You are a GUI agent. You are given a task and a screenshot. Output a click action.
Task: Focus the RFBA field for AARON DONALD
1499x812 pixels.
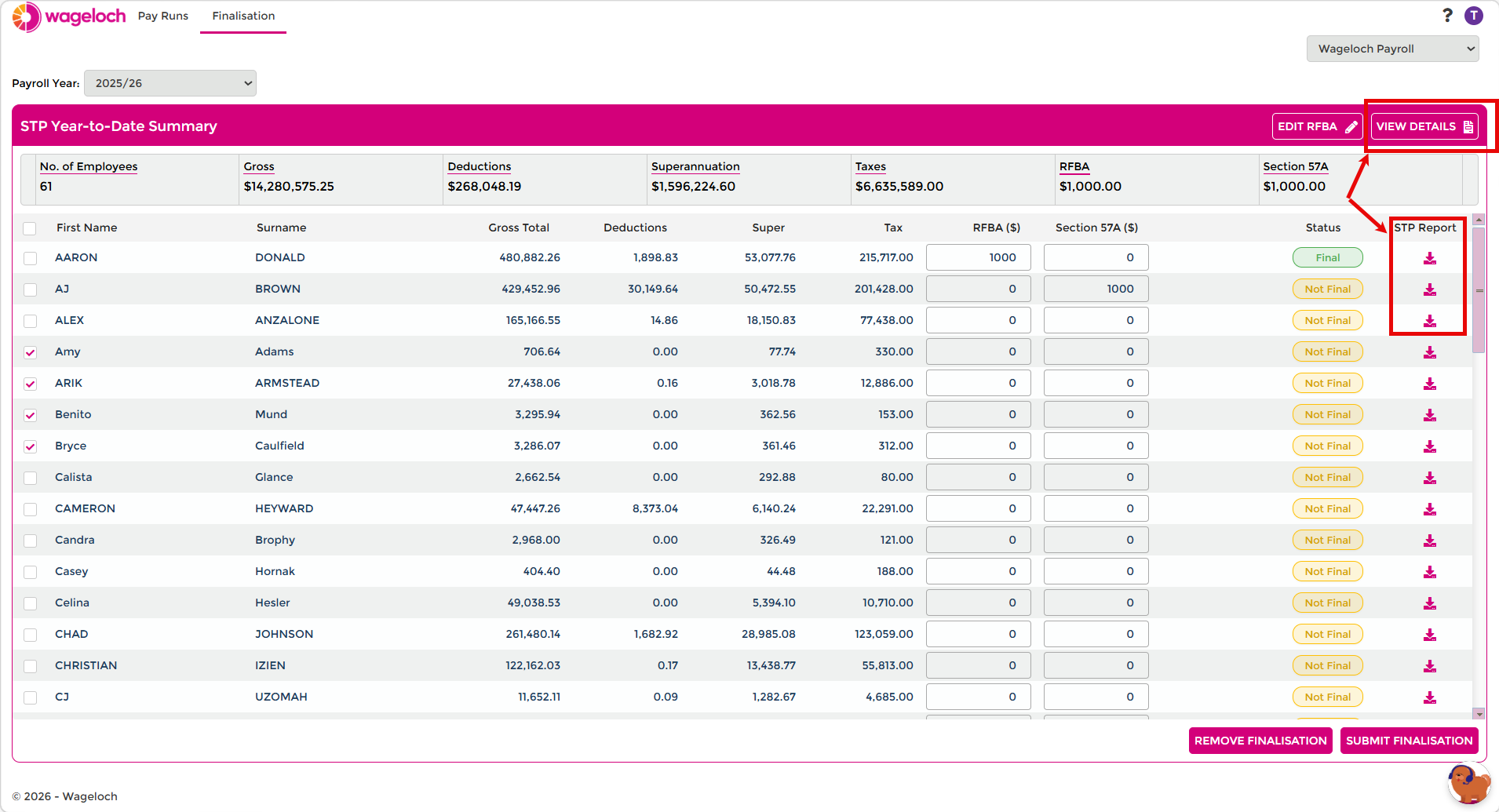pyautogui.click(x=979, y=257)
